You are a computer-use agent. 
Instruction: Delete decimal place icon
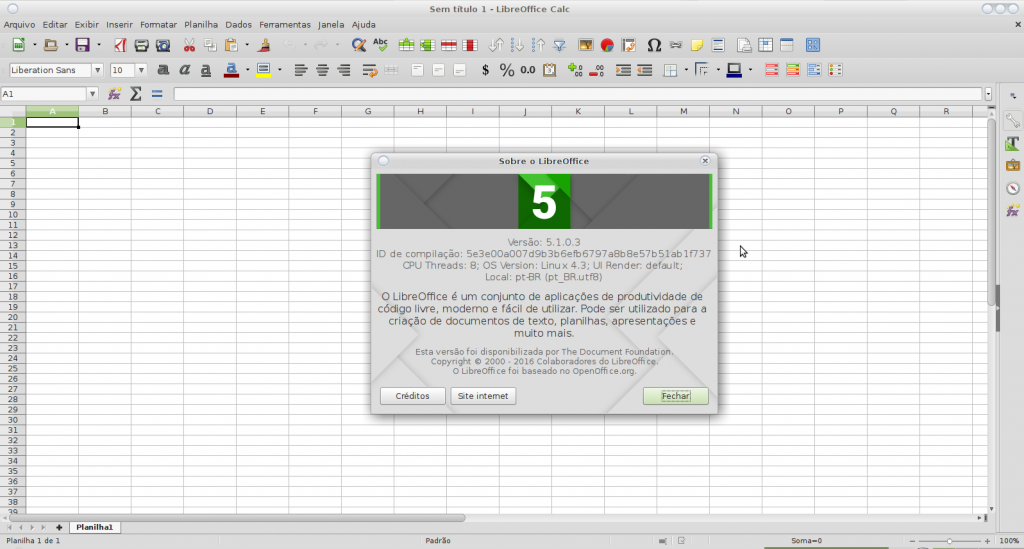pyautogui.click(x=596, y=70)
